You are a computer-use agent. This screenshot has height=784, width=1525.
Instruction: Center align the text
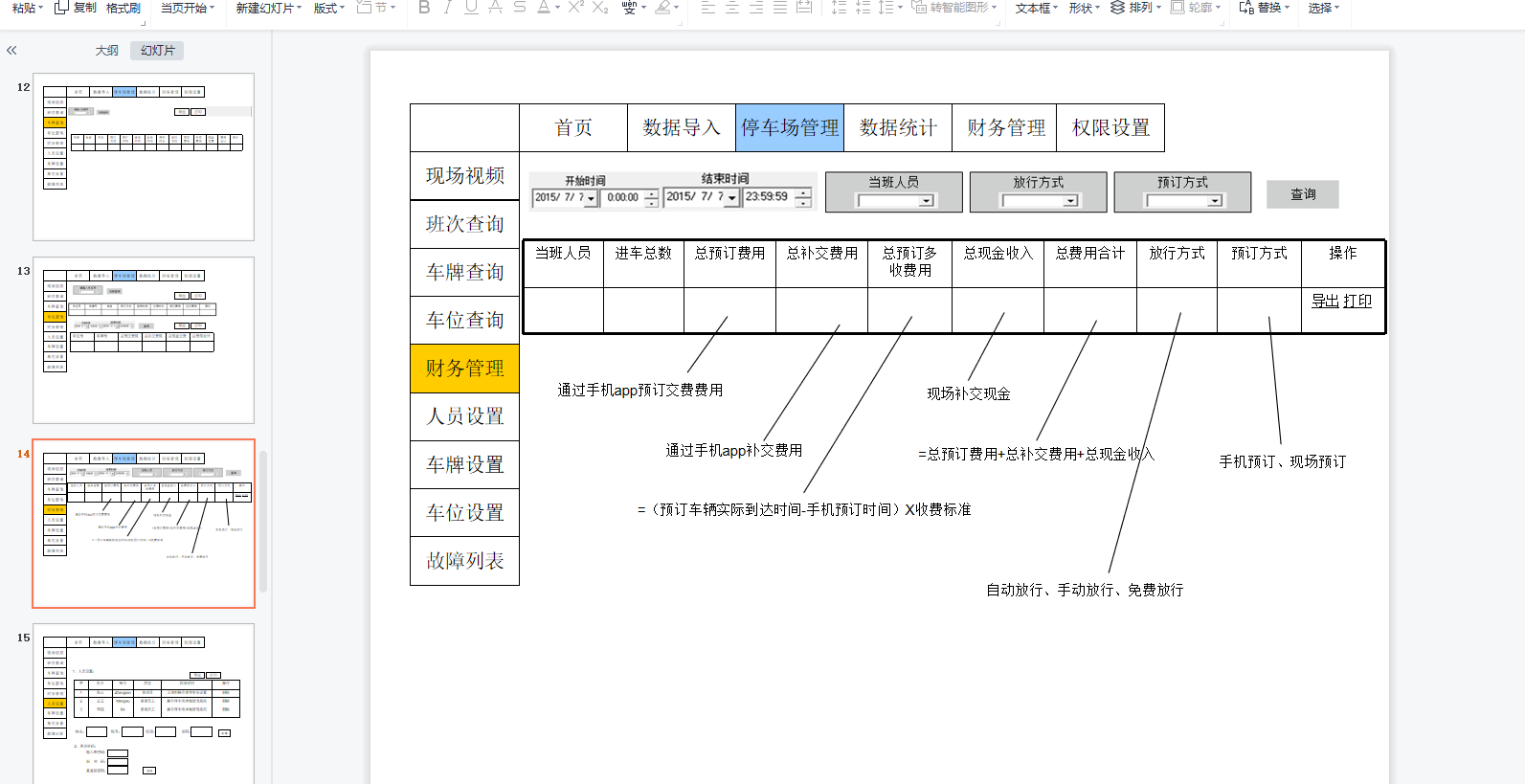[732, 8]
